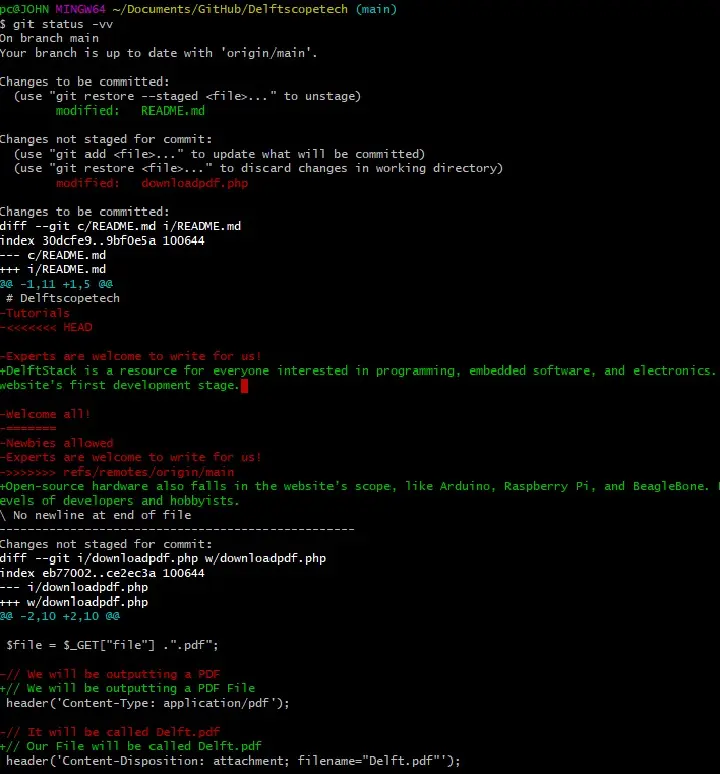Viewport: 720px width, 774px height.
Task: Click the 'diff --git c/README.md i/README.md' line
Action: (120, 227)
